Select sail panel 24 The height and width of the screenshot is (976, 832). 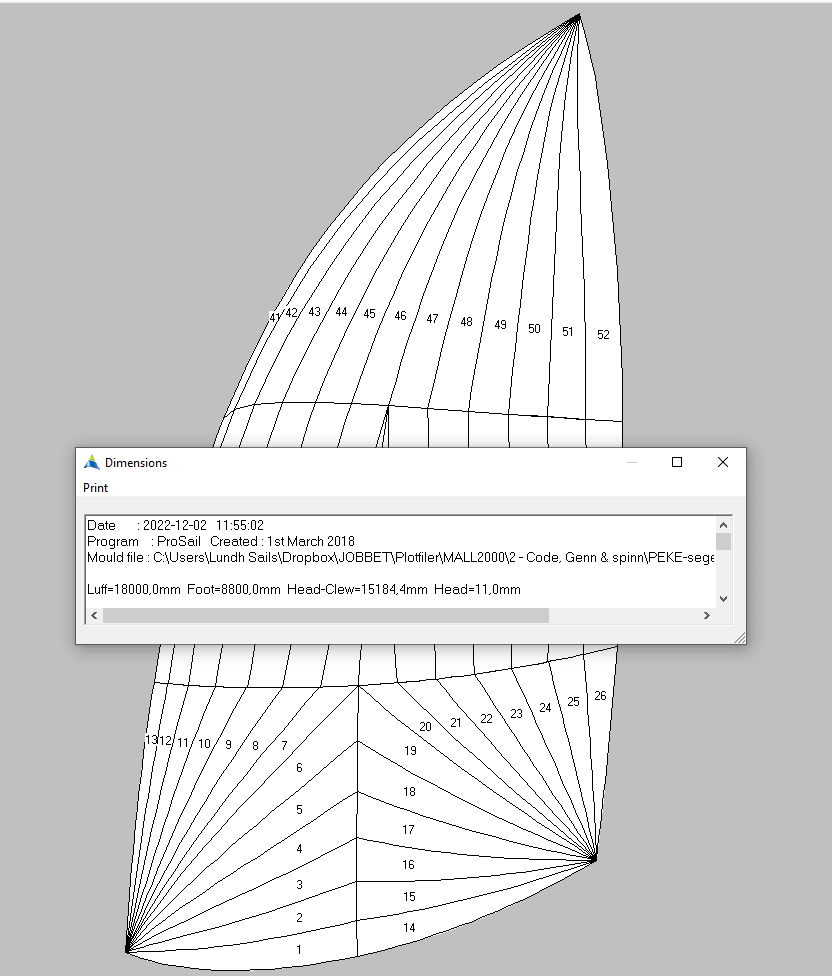[x=545, y=708]
